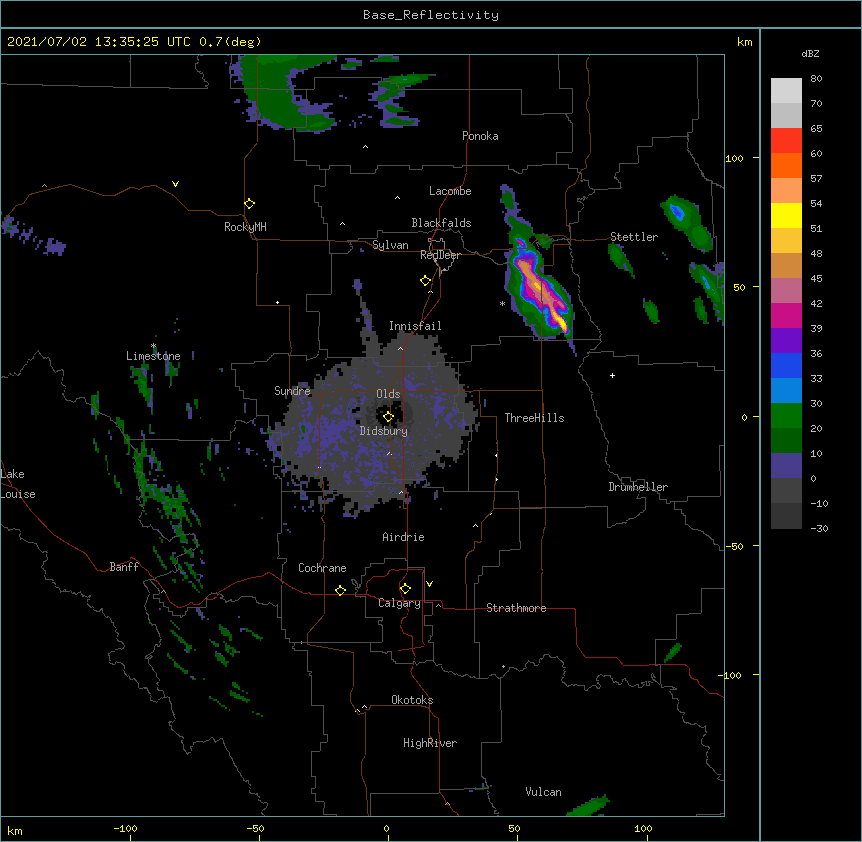862x842 pixels.
Task: Click the -100 tick label on bottom axis
Action: click(125, 829)
